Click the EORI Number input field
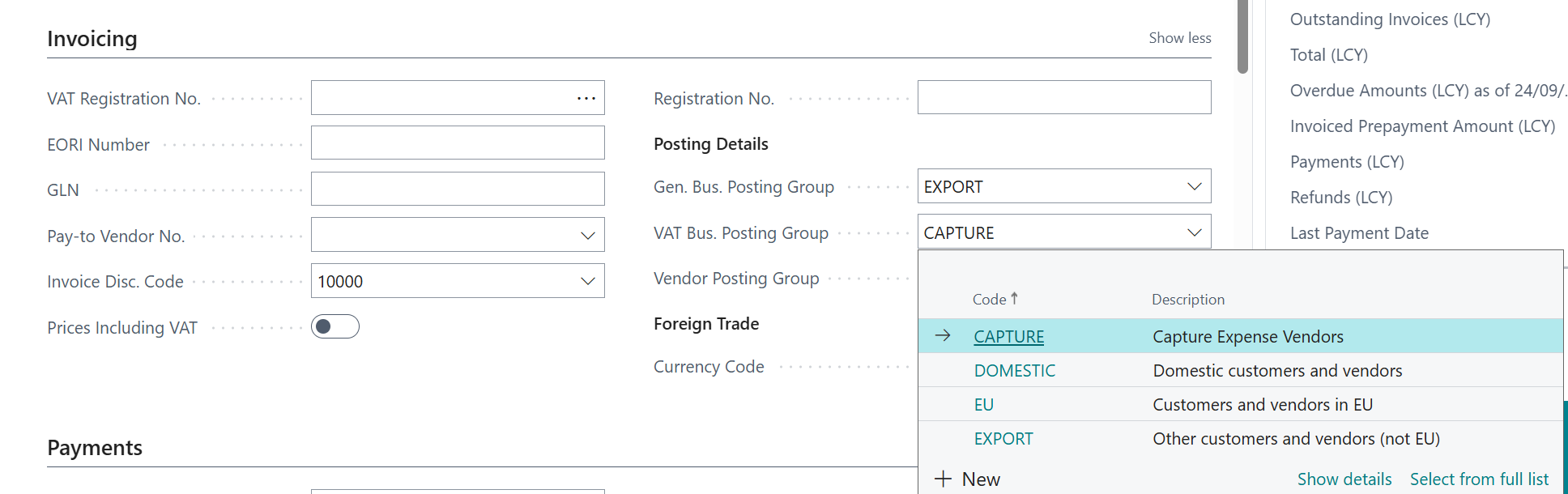This screenshot has width=1568, height=494. (x=458, y=143)
